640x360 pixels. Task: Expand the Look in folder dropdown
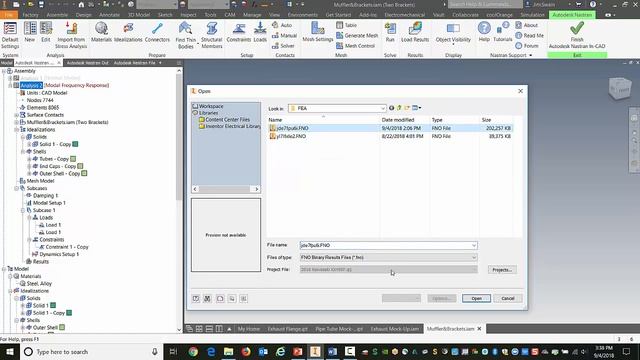pyautogui.click(x=383, y=108)
